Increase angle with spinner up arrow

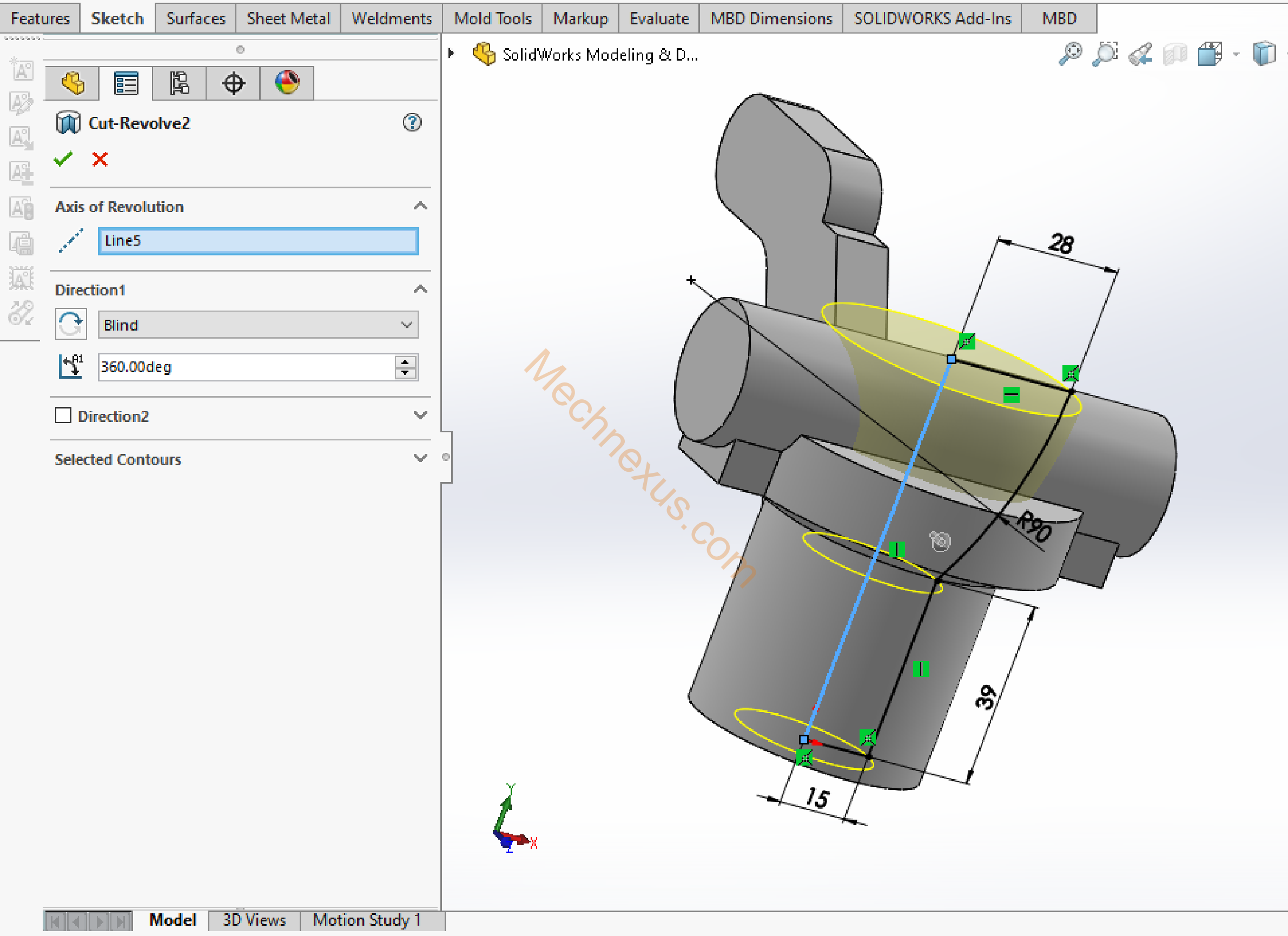405,361
